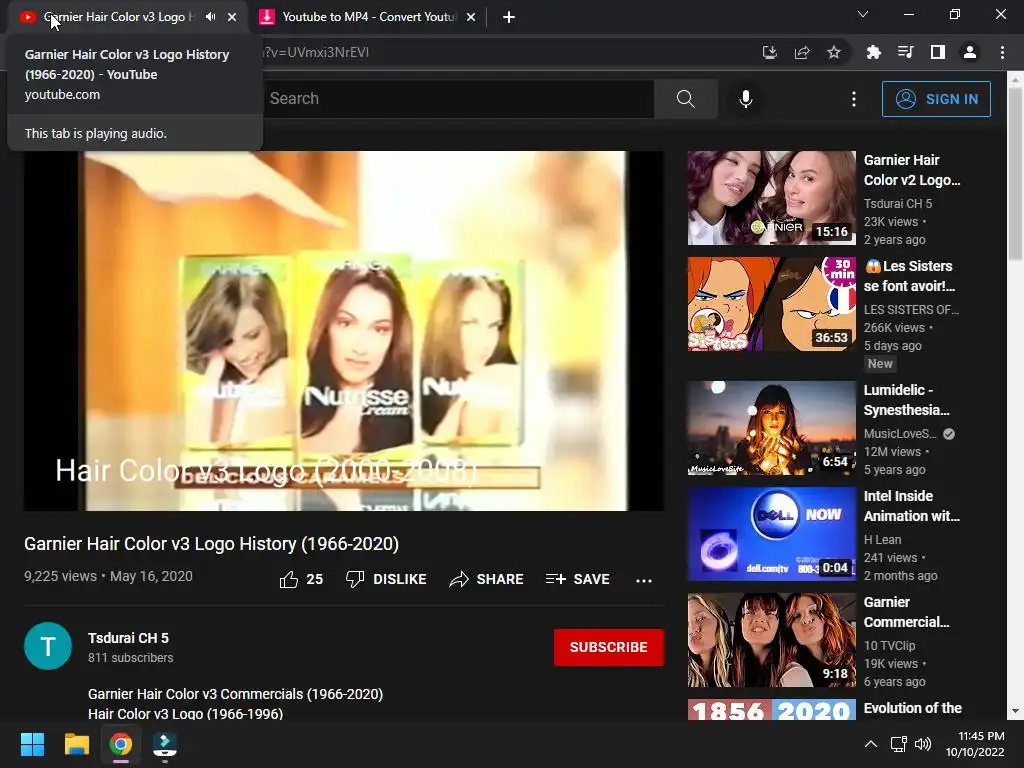Show hidden icons in system tray
This screenshot has width=1024, height=768.
(x=871, y=744)
